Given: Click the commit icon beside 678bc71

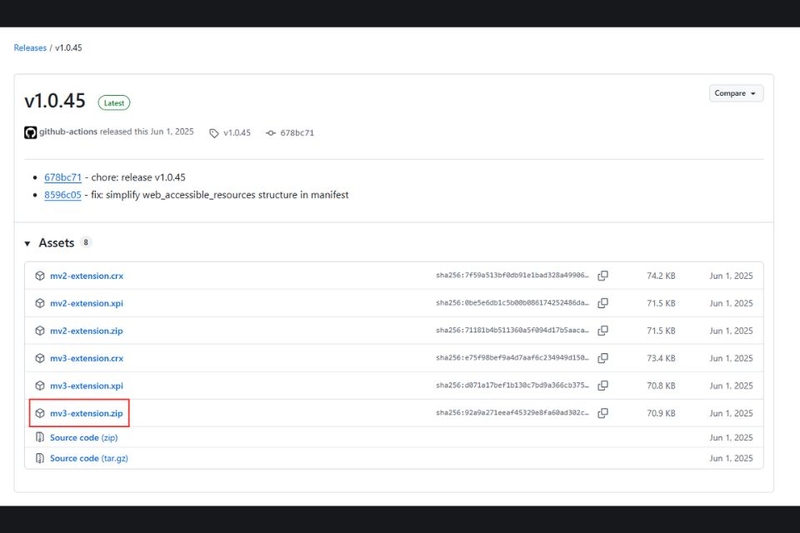Looking at the screenshot, I should (x=270, y=133).
